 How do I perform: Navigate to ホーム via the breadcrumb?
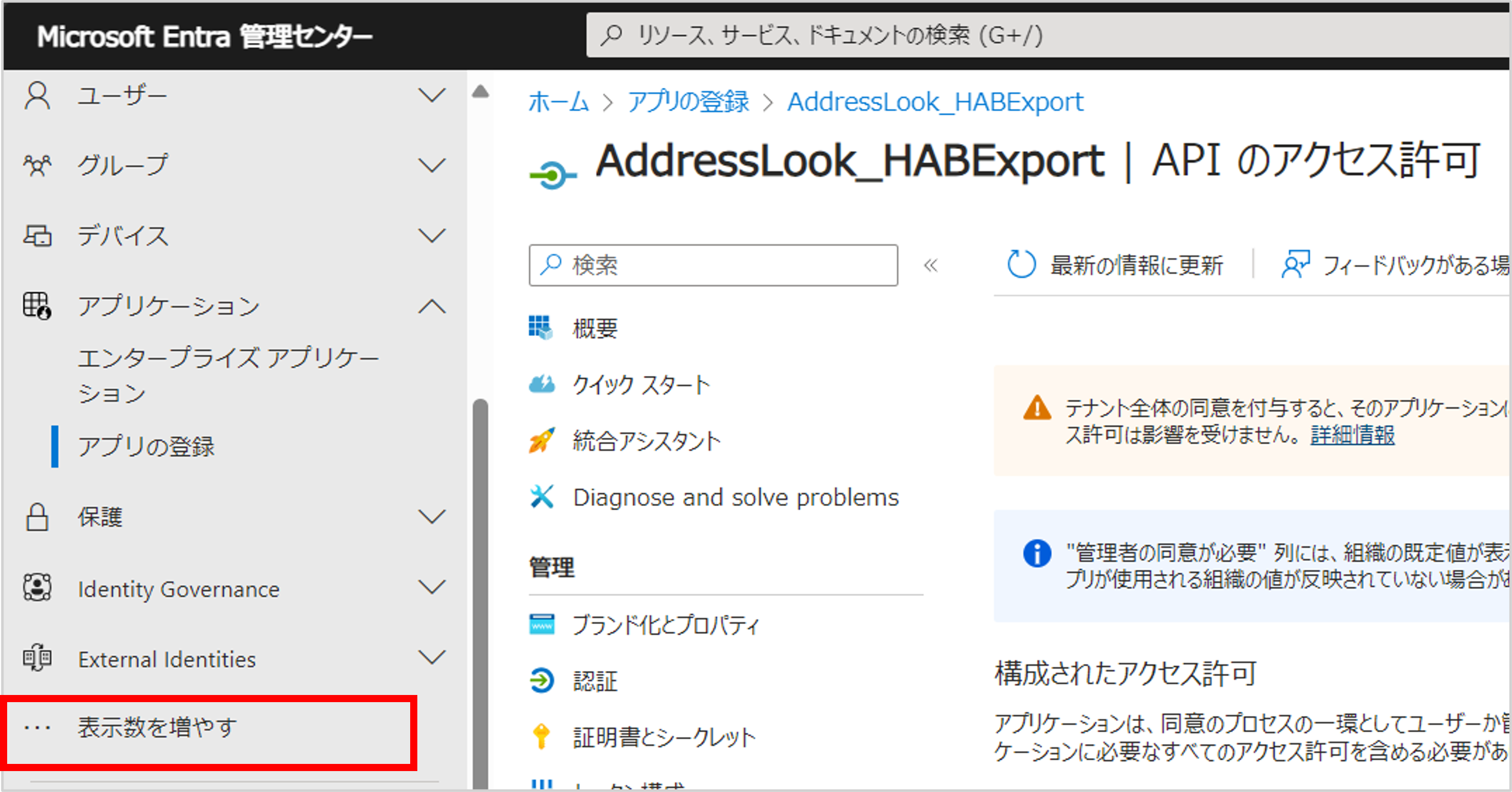[x=558, y=102]
